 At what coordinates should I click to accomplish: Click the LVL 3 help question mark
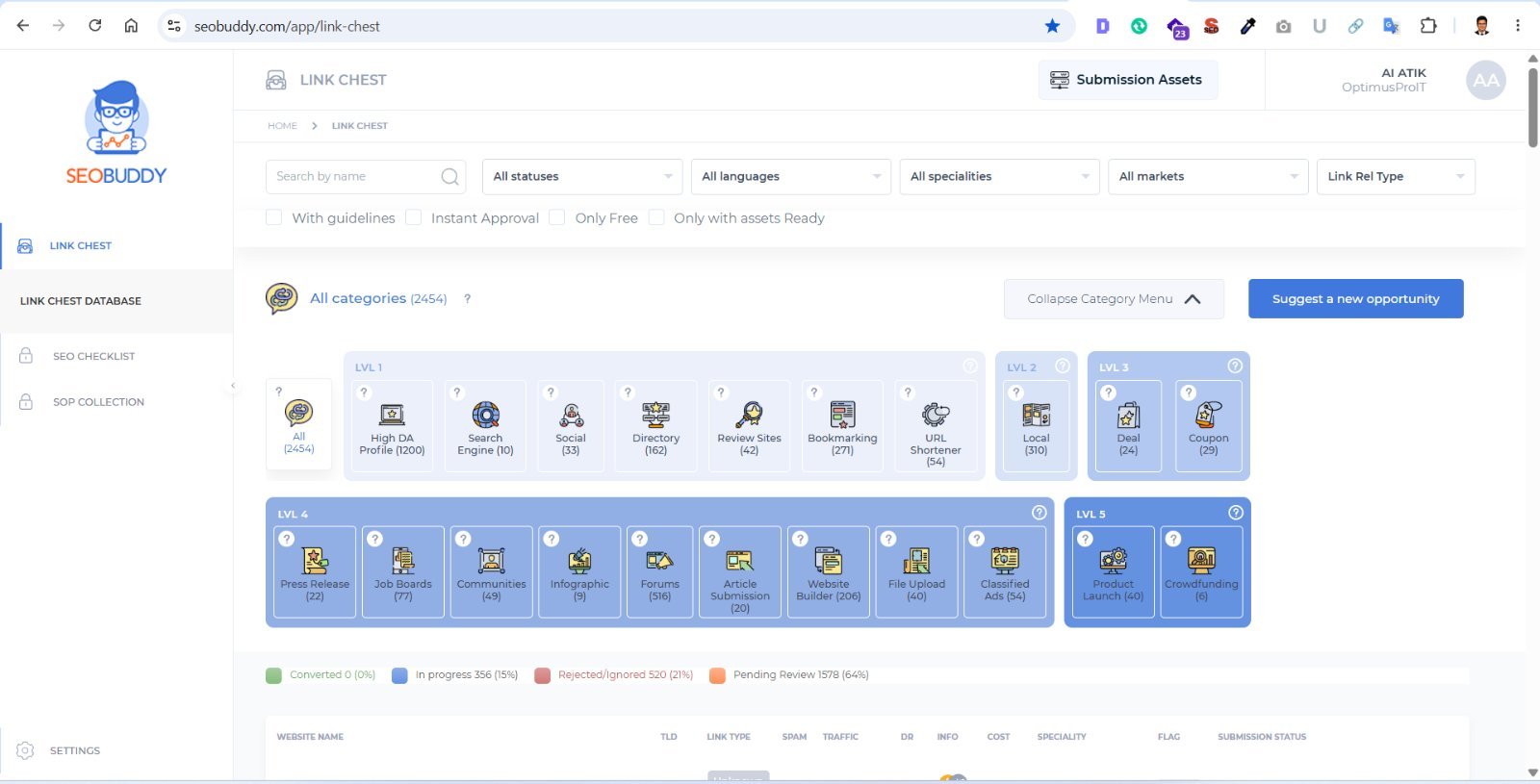[x=1235, y=366]
